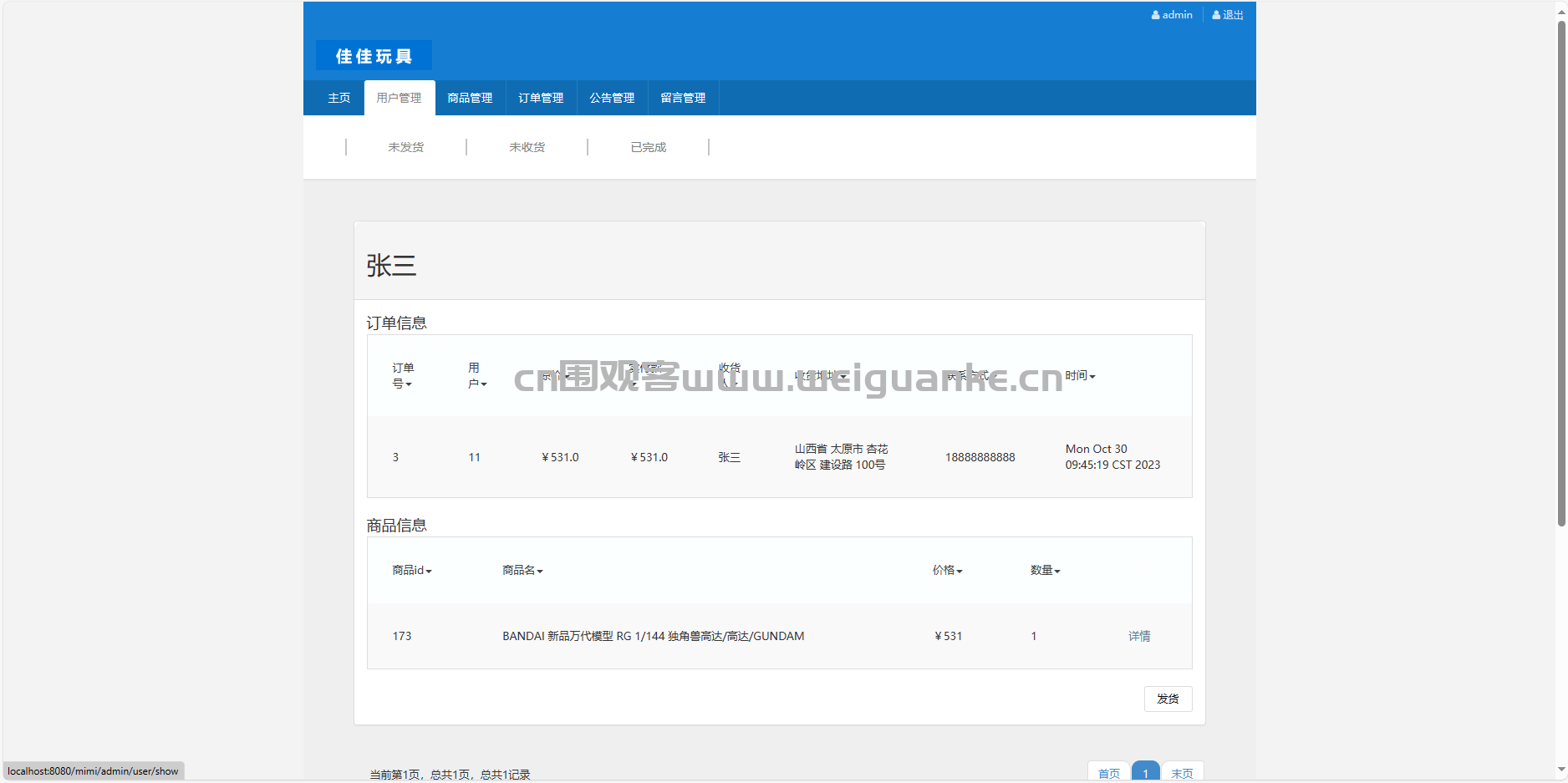Screen dimensions: 1568x783
Task: Sort by 订单号 column arrow
Action: pos(409,384)
